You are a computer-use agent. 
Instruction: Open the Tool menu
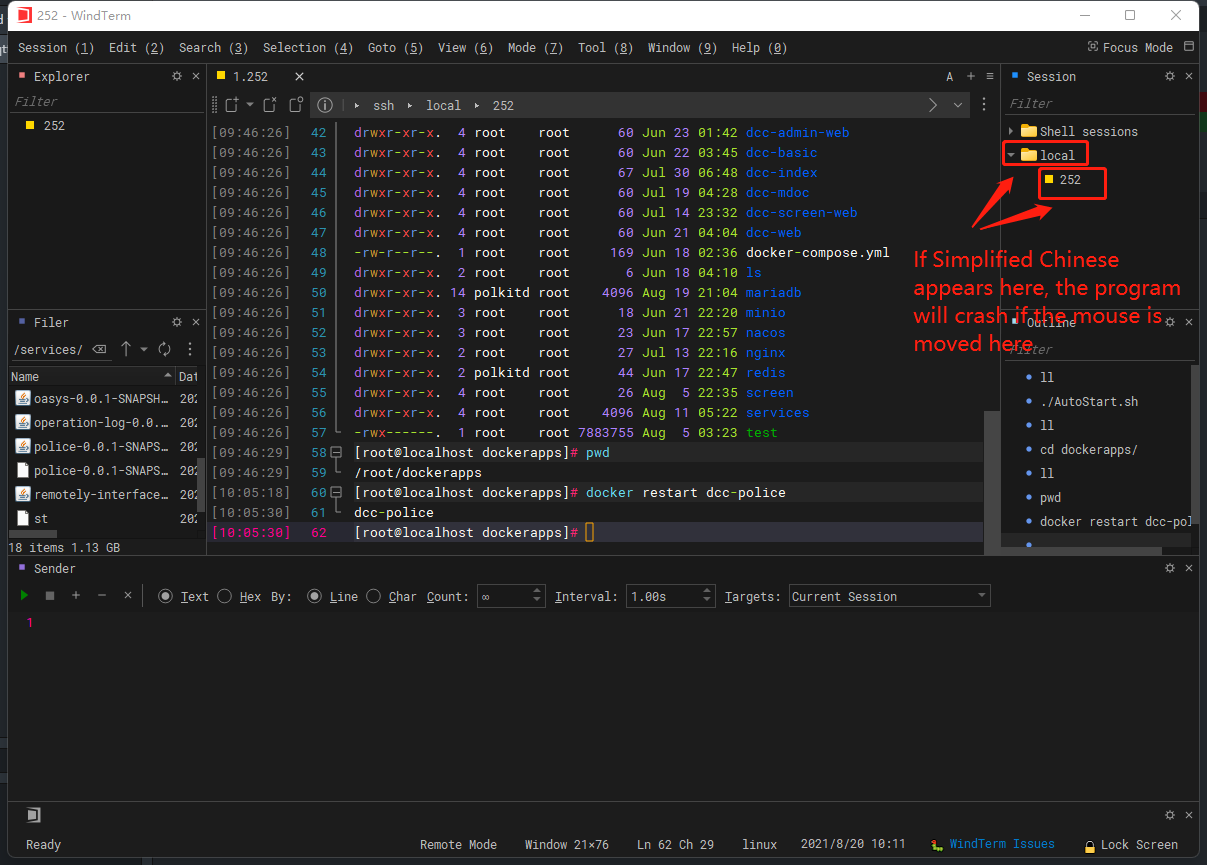coord(605,47)
